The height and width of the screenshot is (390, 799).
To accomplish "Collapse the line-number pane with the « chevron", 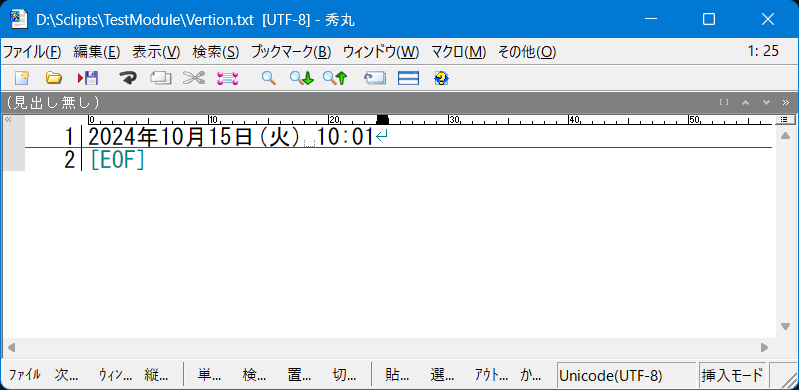I will pos(8,120).
